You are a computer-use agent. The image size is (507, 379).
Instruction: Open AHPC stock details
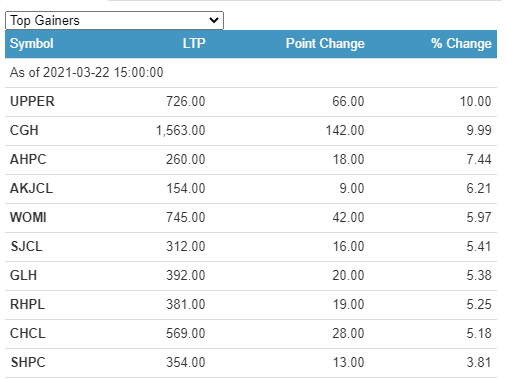tap(28, 159)
